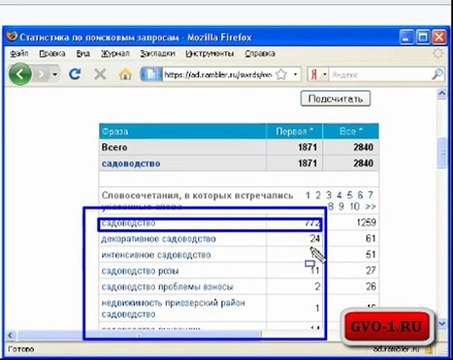The width and height of the screenshot is (453, 360).
Task: Open the Закладки menu
Action: point(157,53)
